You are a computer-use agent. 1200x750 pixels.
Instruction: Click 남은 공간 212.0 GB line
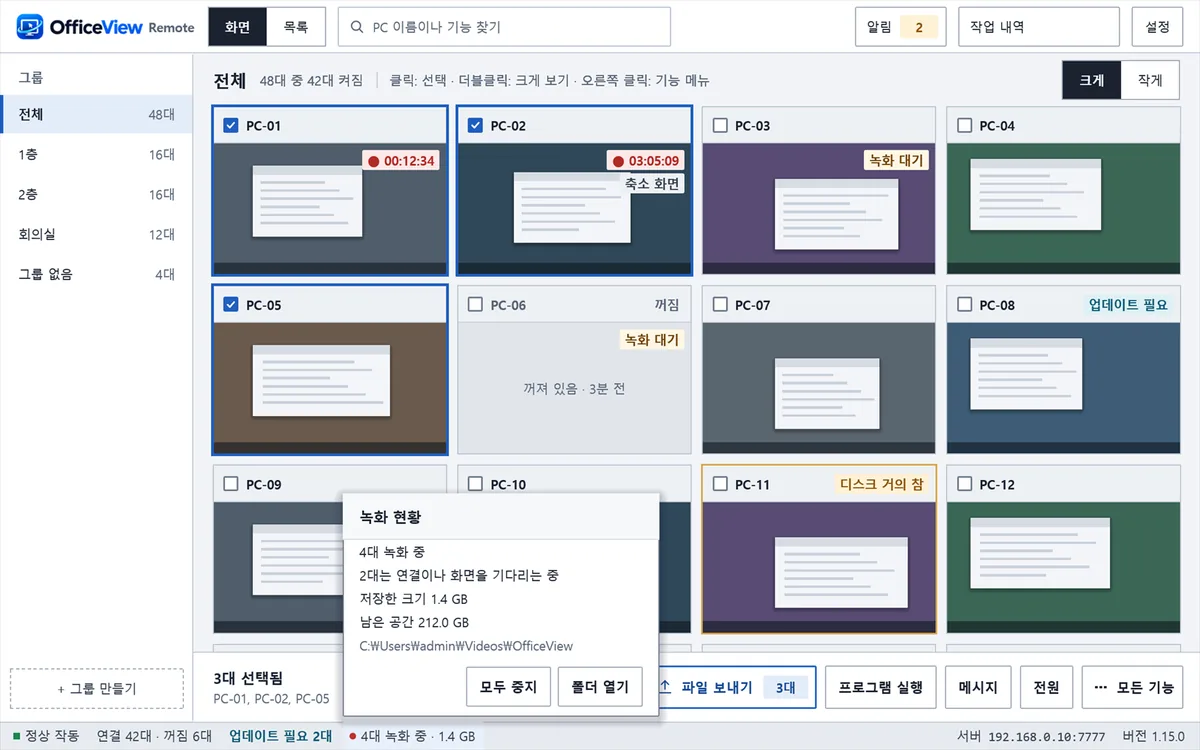pos(414,622)
